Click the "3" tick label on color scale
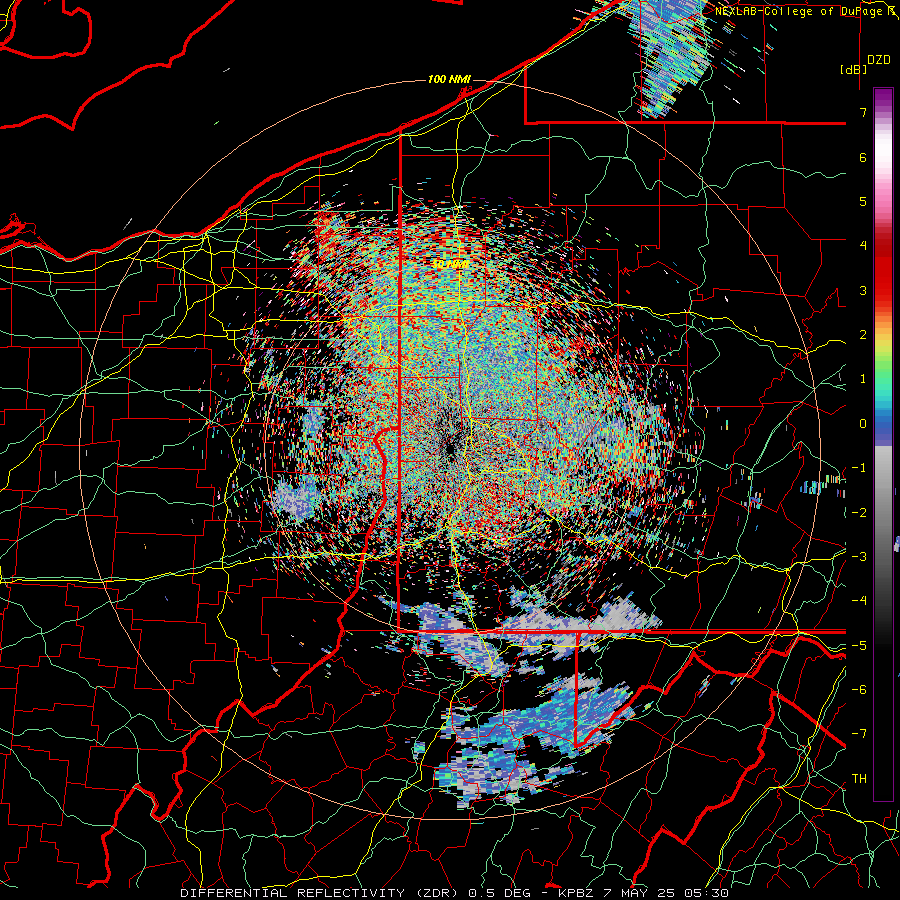The width and height of the screenshot is (900, 900). [863, 290]
